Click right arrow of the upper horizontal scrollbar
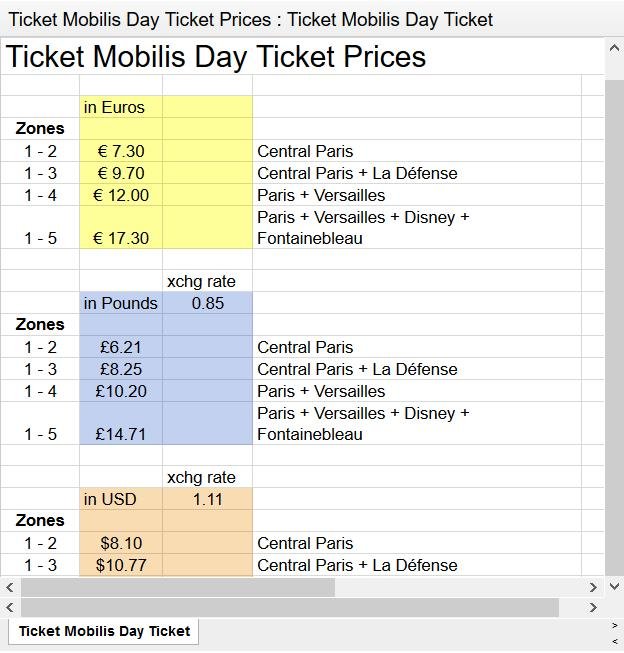 593,588
